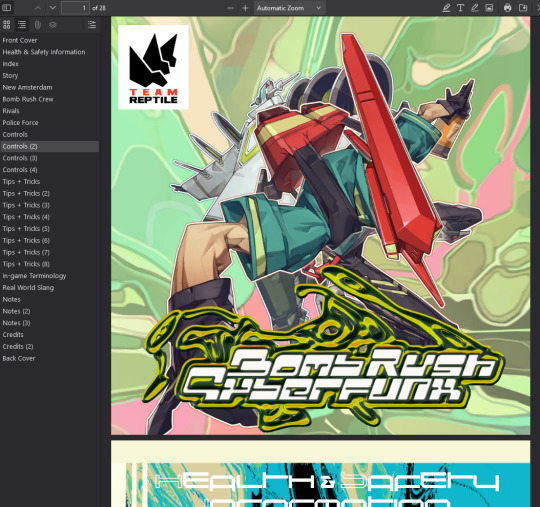
Task: Select Controls (2) outline entry
Action: [x=20, y=146]
